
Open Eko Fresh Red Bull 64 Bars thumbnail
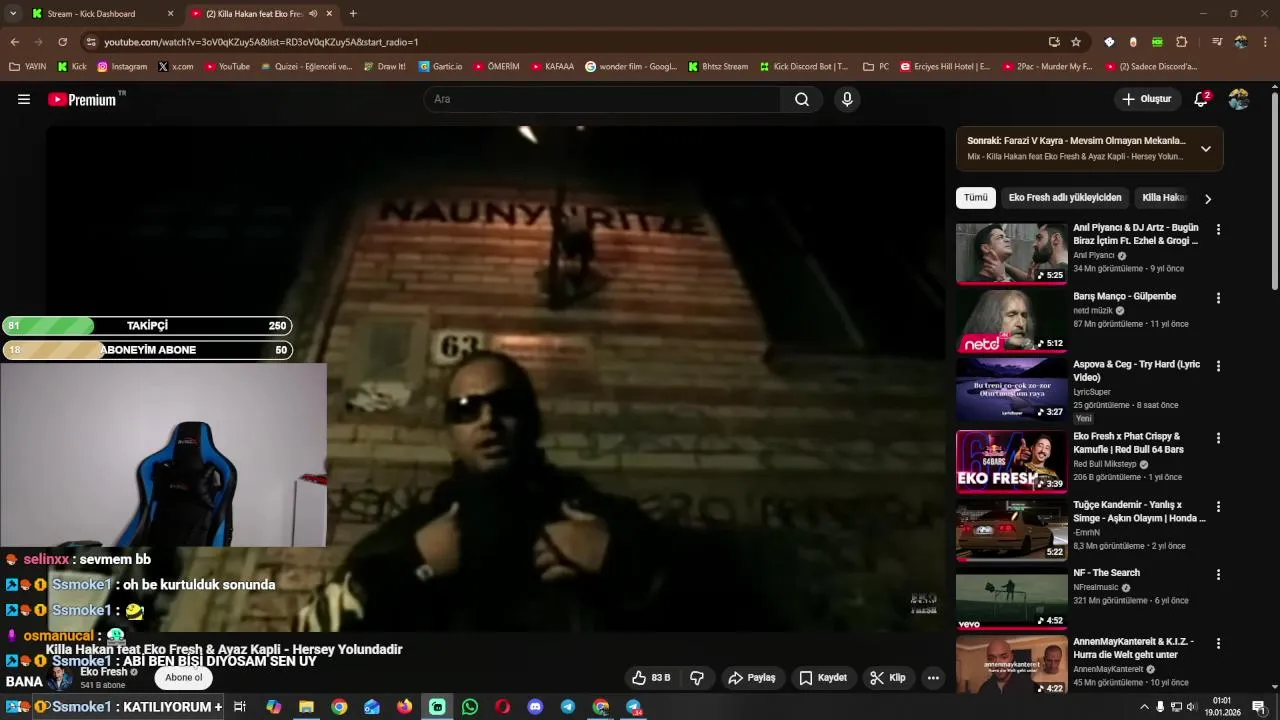click(x=1011, y=461)
